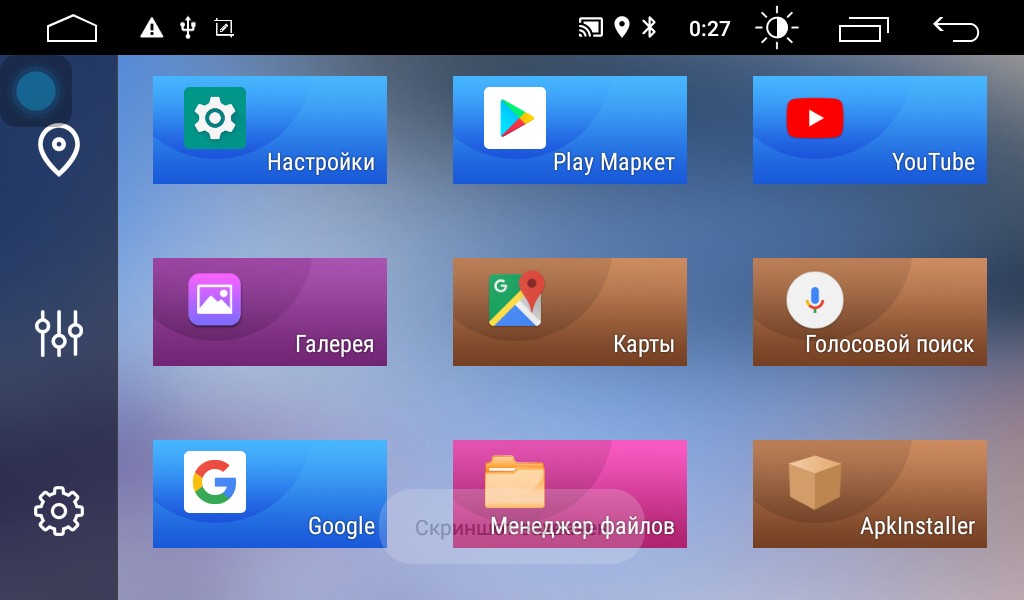Open equalizer sliders in left sidebar
This screenshot has width=1024, height=600.
59,333
